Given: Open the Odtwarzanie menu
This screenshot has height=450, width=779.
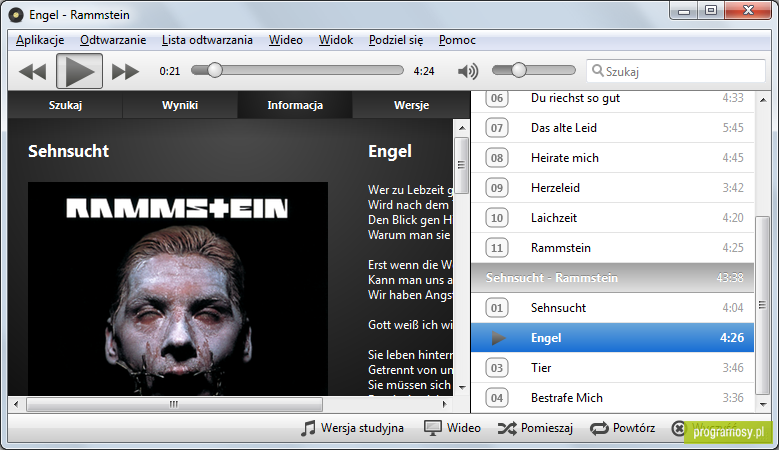Looking at the screenshot, I should 113,40.
